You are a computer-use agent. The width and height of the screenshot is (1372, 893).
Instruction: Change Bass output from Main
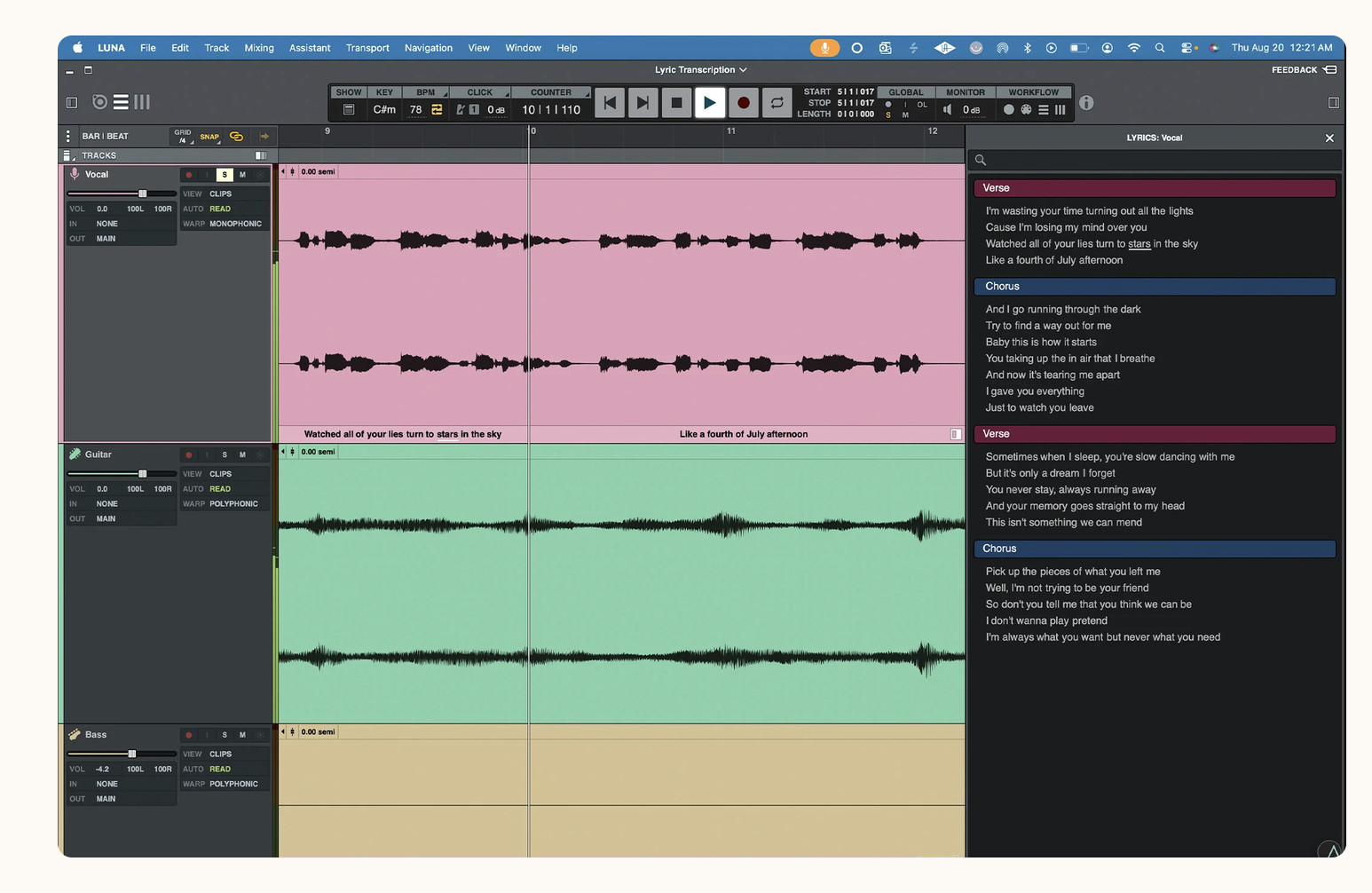(106, 799)
